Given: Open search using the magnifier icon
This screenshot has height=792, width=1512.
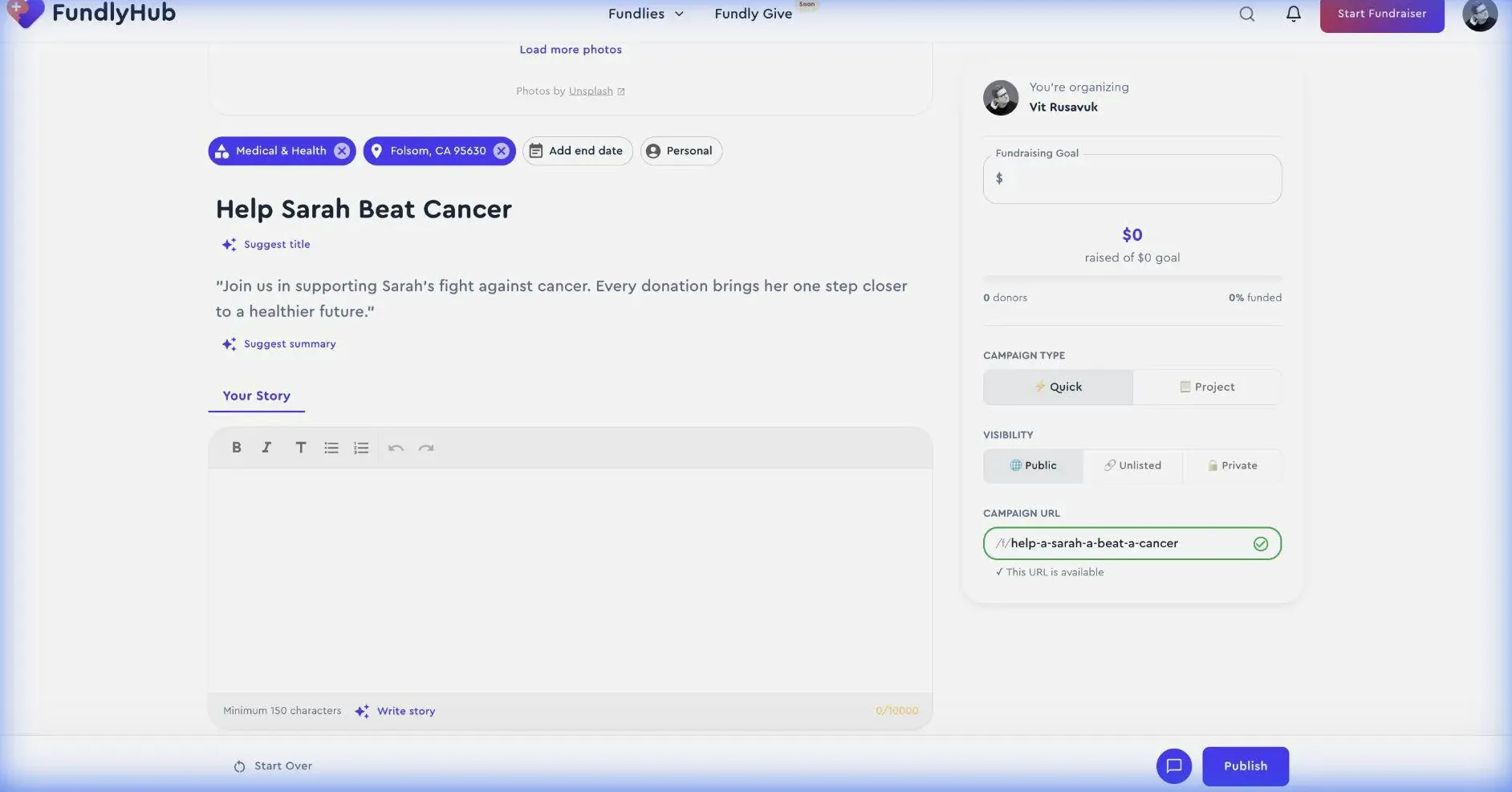Looking at the screenshot, I should coord(1246,14).
